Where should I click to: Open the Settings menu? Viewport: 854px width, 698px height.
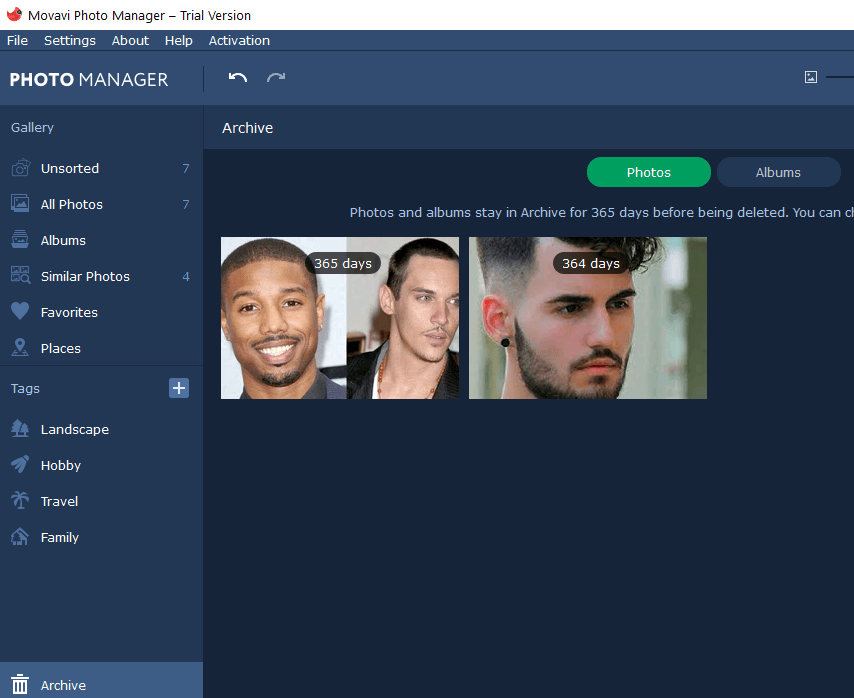(x=70, y=40)
